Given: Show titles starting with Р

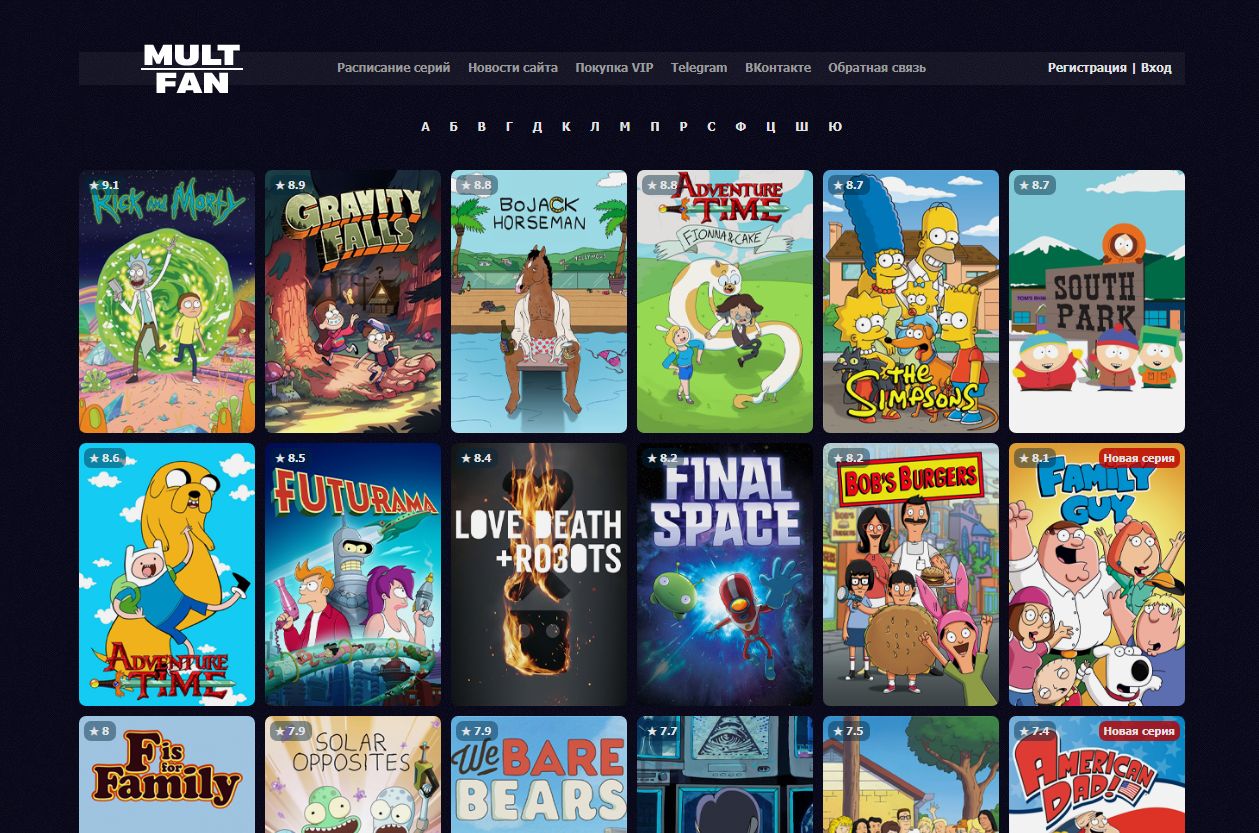Looking at the screenshot, I should 683,127.
